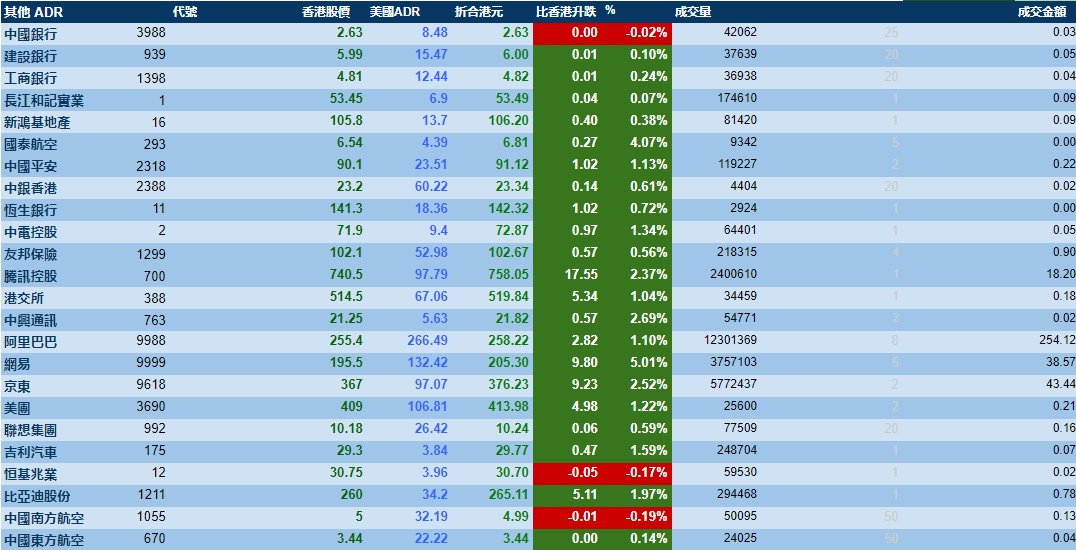The image size is (1076, 550).
Task: Click stock code 9988
Action: click(x=151, y=341)
